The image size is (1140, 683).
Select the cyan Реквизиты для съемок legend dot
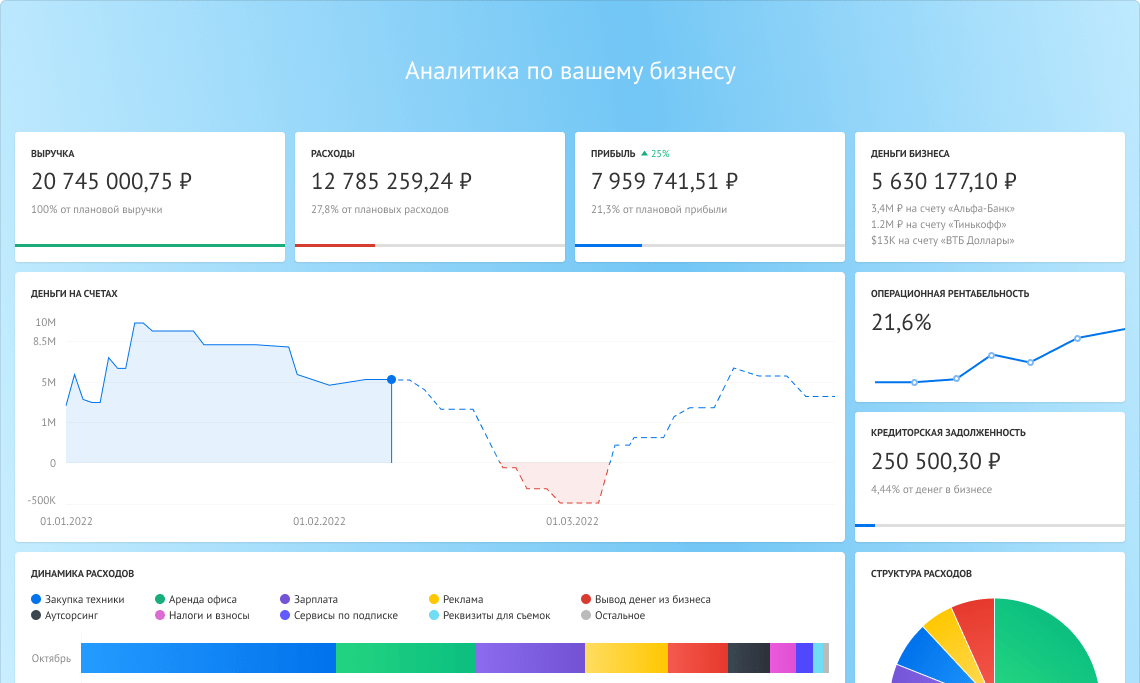tap(434, 615)
